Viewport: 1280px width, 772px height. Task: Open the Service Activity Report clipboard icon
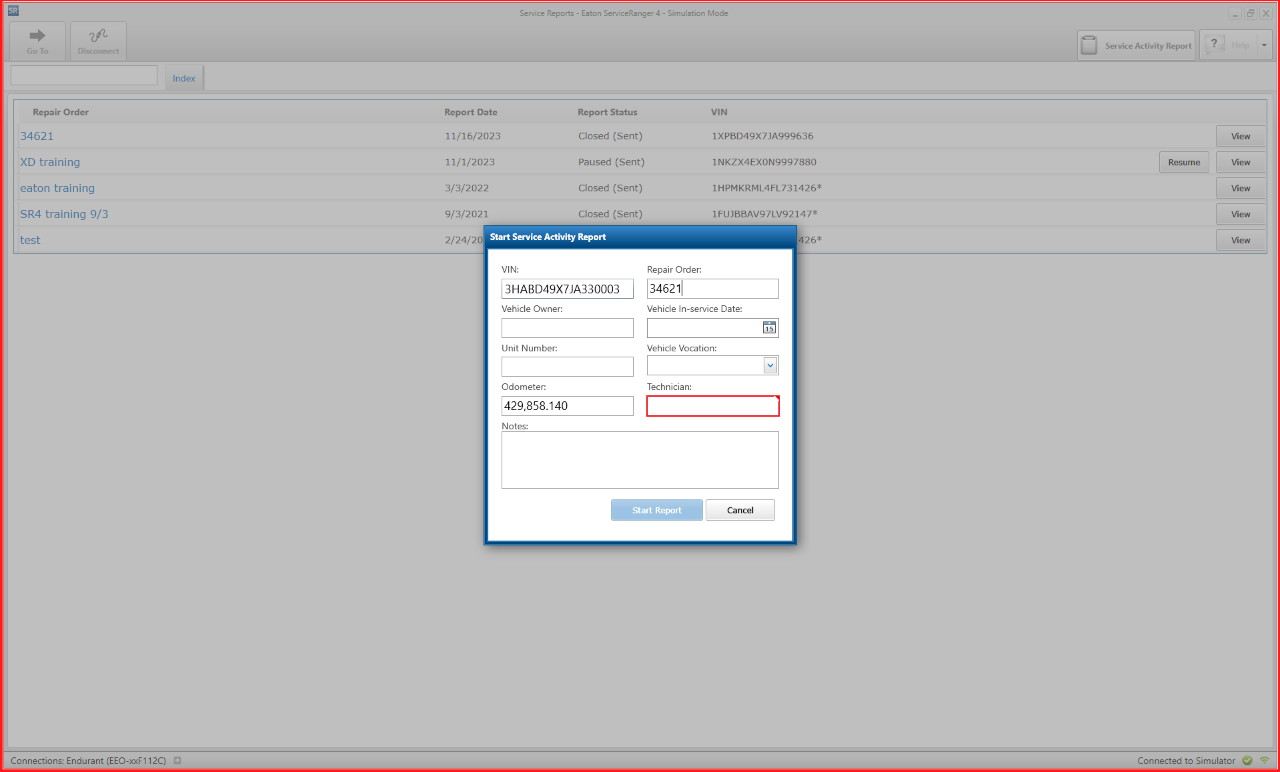(1089, 45)
